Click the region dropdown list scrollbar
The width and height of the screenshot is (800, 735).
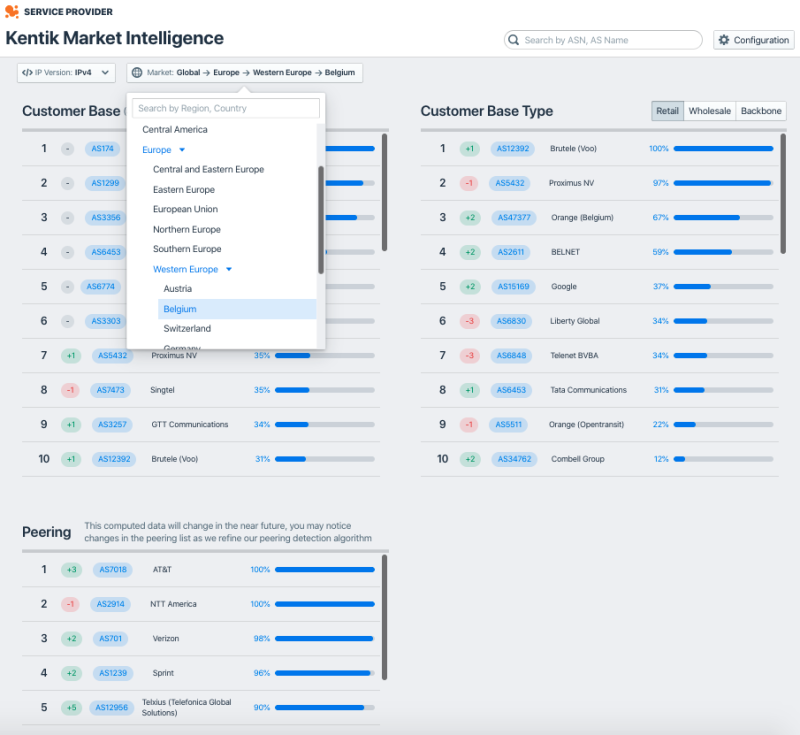[x=321, y=219]
